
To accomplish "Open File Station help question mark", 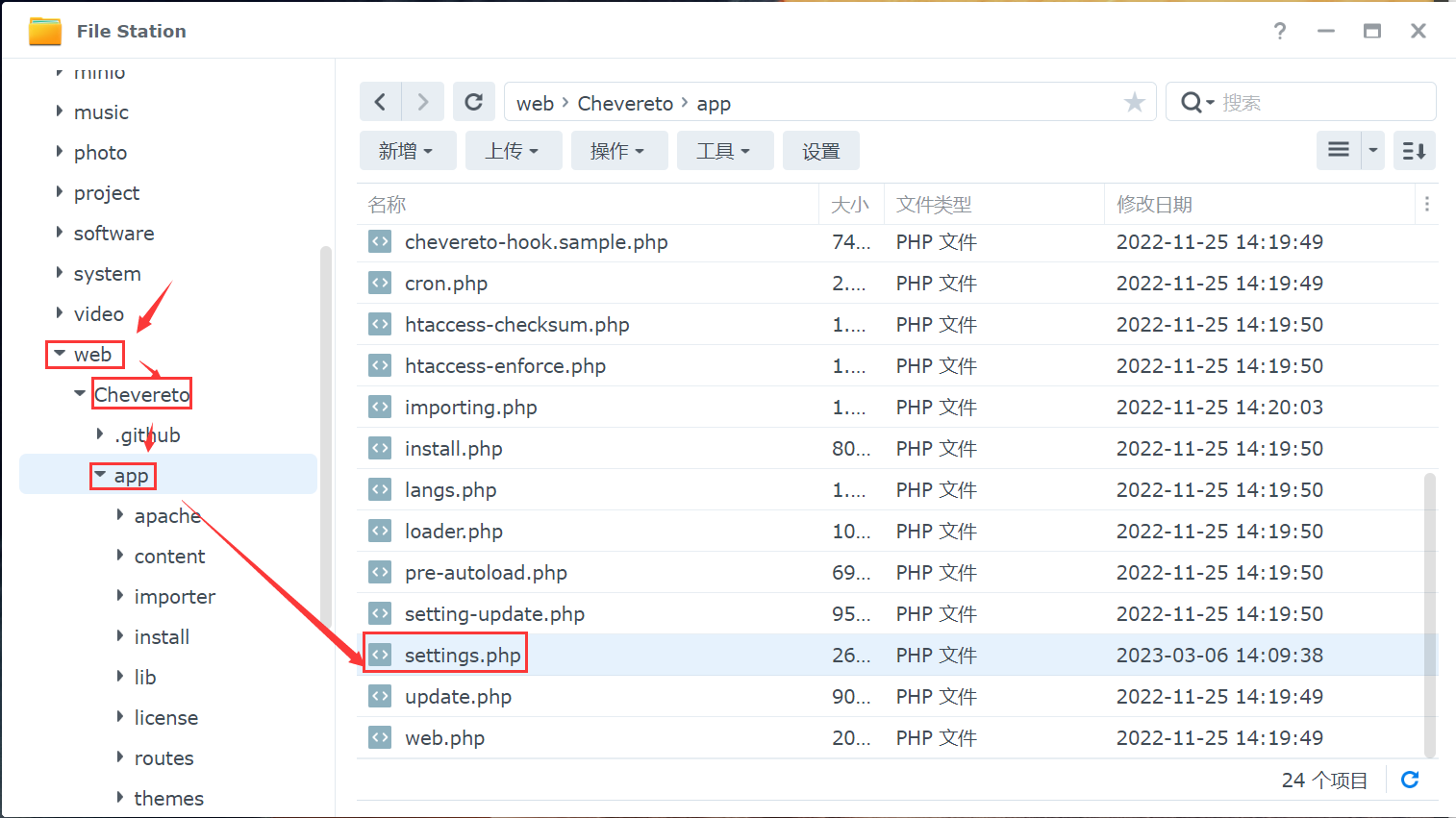I will coord(1280,31).
